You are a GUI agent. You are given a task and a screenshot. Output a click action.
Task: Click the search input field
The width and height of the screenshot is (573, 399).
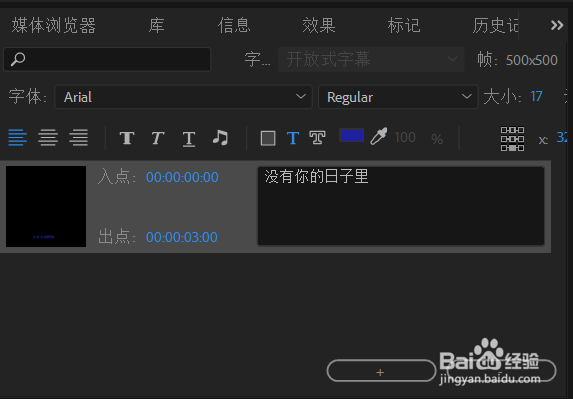[107, 59]
